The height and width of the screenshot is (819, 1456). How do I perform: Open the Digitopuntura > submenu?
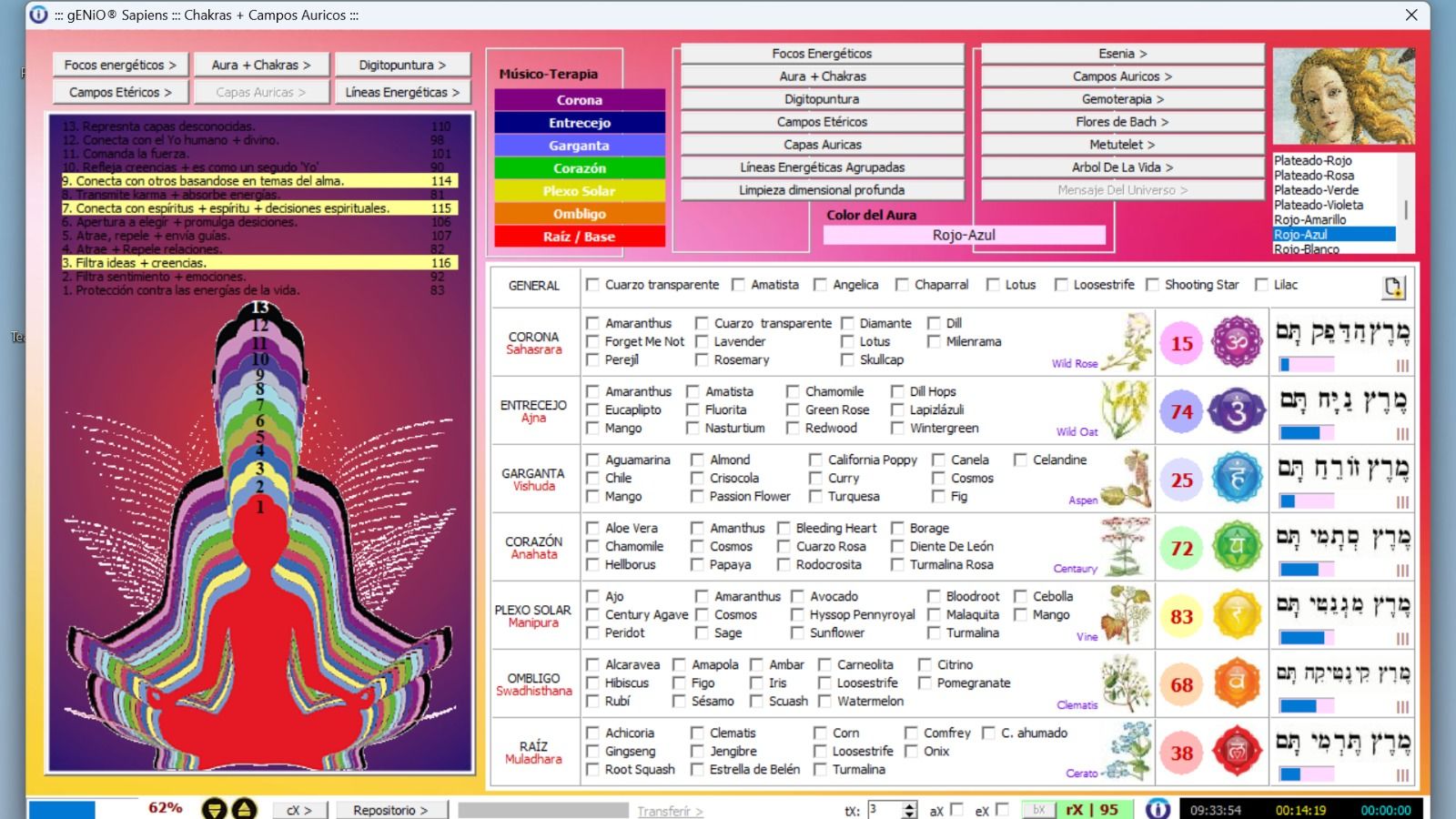tap(403, 65)
